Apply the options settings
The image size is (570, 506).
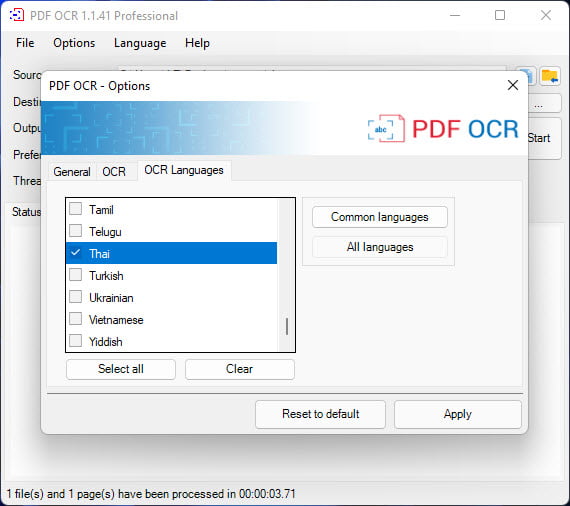tap(458, 414)
